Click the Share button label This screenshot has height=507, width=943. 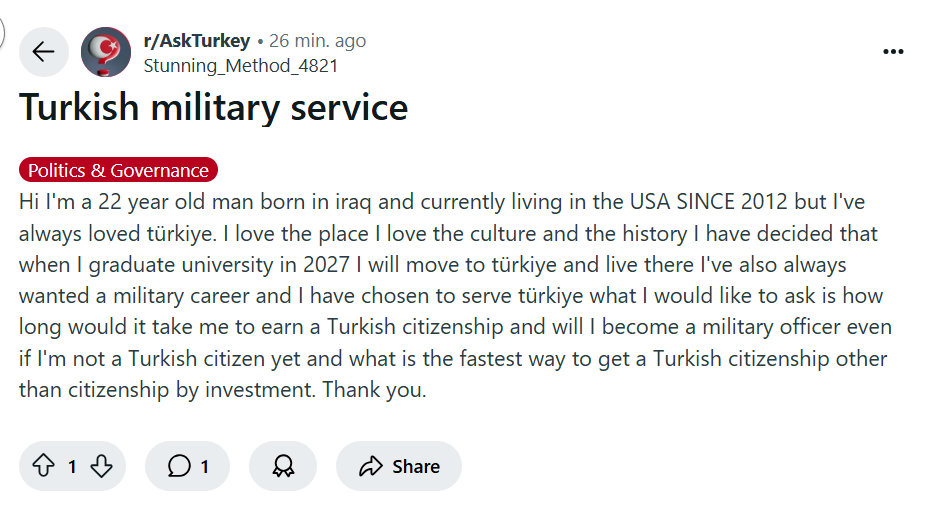(416, 467)
